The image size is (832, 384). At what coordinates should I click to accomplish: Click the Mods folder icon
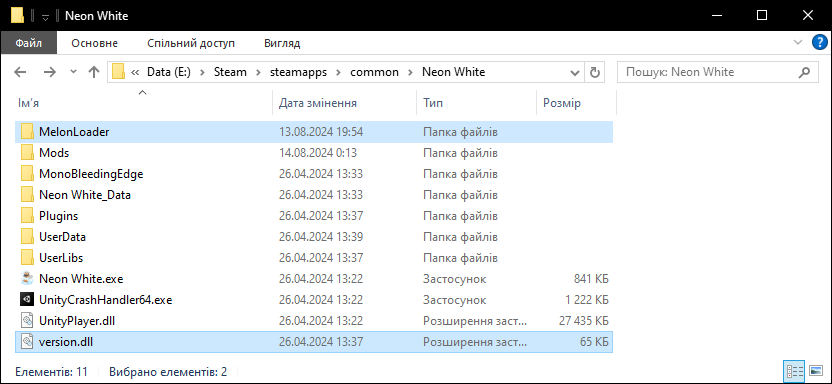click(28, 153)
